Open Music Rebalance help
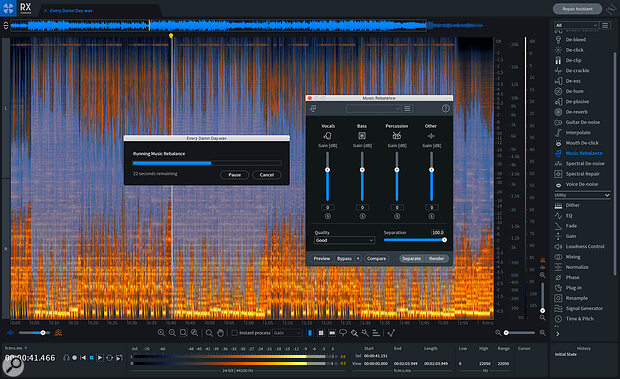 pyautogui.click(x=446, y=108)
